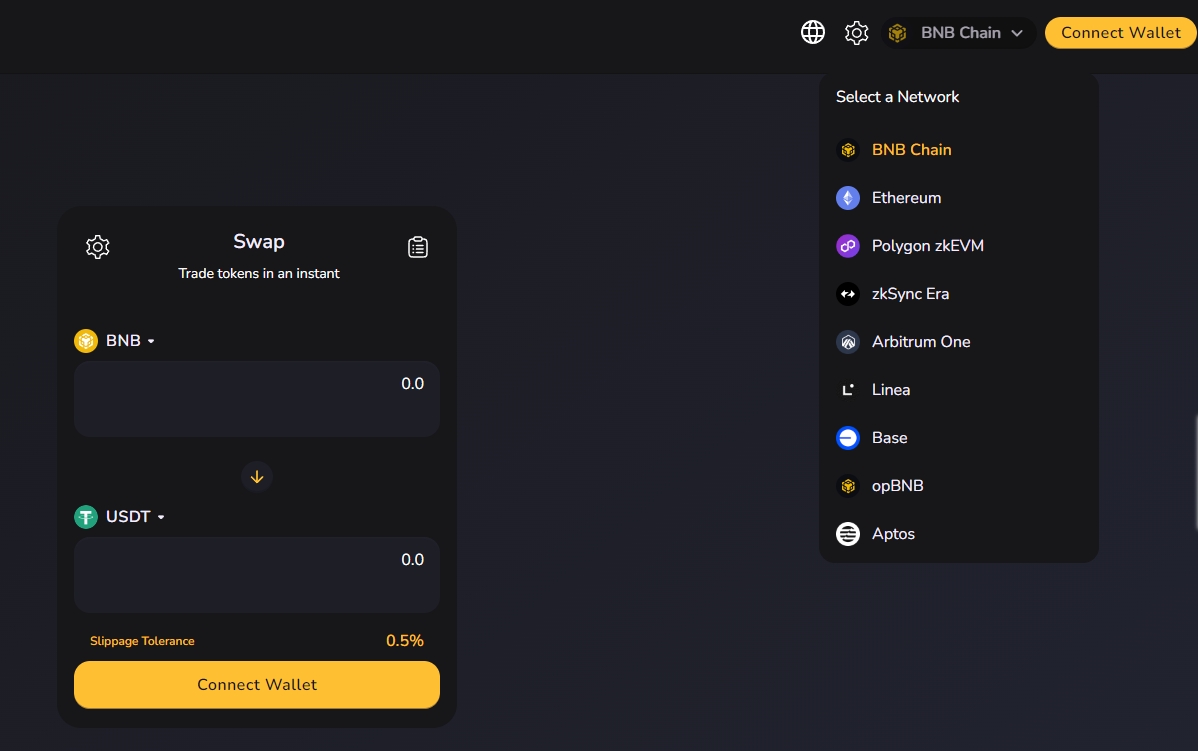
Task: Open the BNB token selector dropdown
Action: pyautogui.click(x=129, y=341)
